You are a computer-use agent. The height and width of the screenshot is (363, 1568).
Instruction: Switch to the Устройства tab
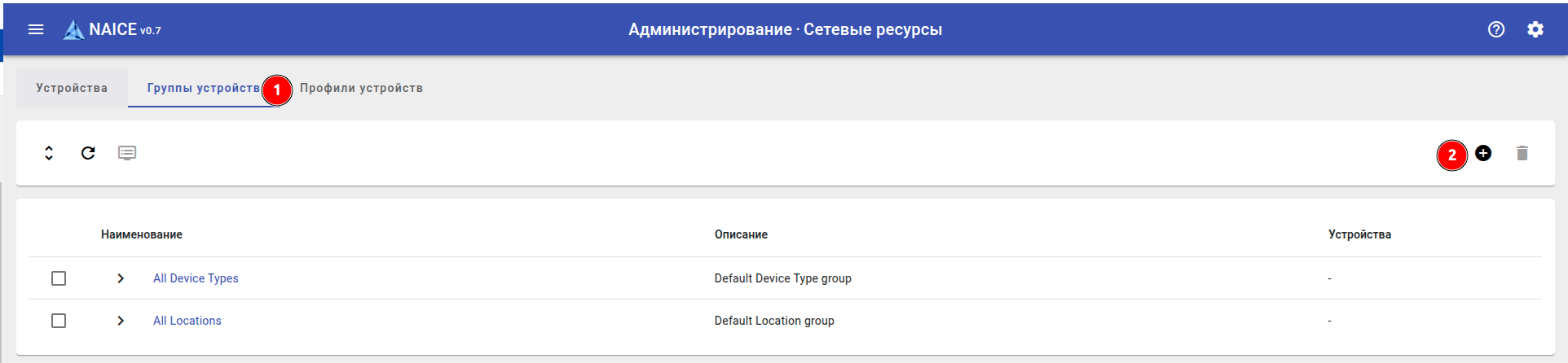(72, 88)
